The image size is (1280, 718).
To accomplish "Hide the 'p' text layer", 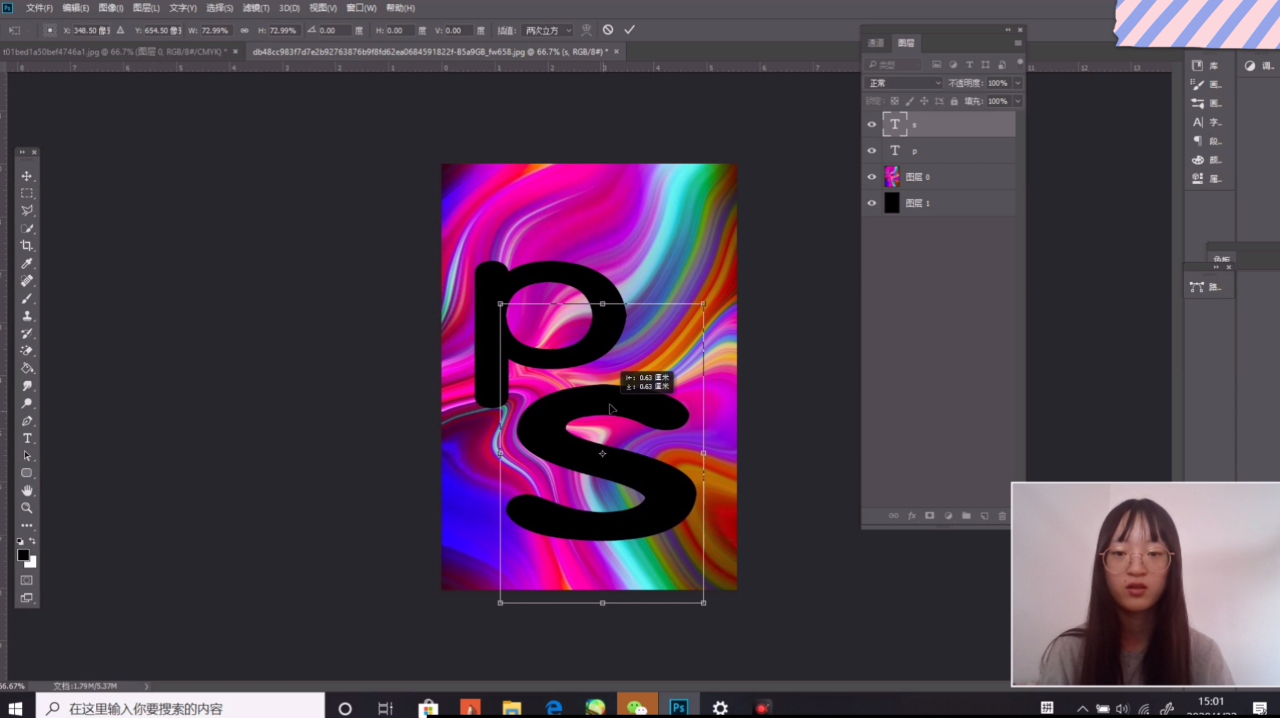I will click(871, 151).
